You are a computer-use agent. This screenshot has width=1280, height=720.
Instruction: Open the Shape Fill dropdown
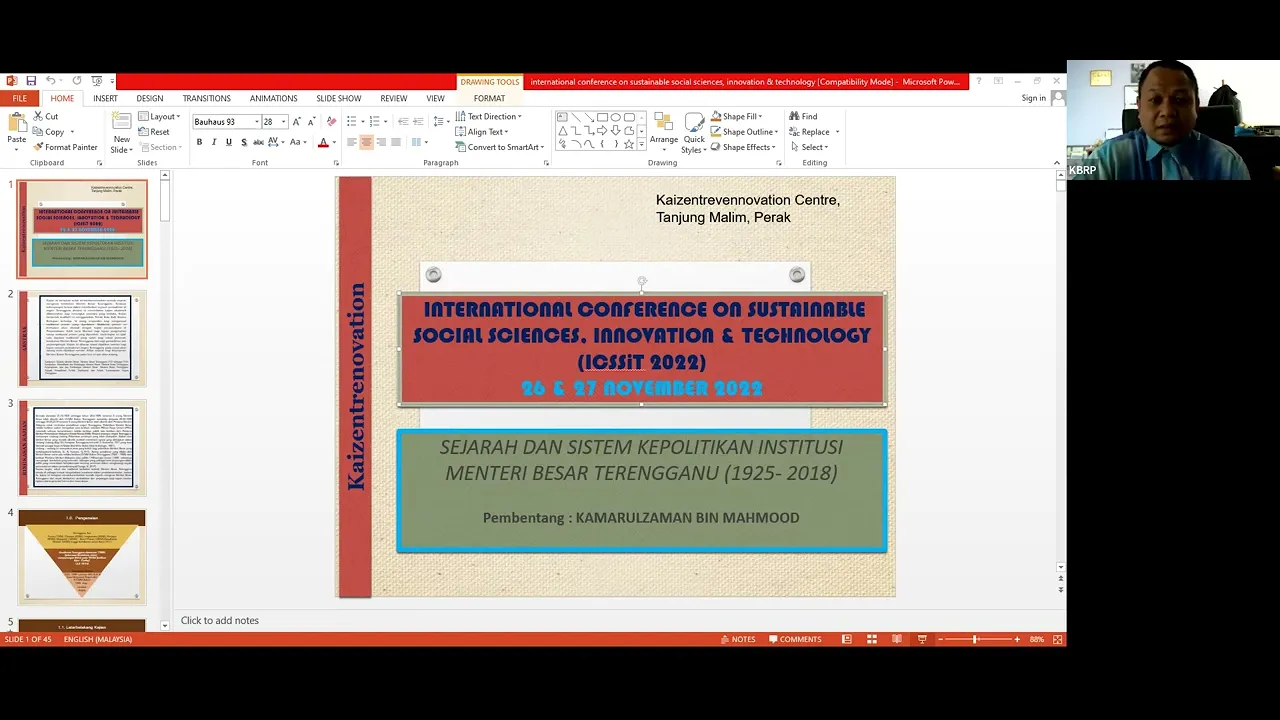click(x=737, y=117)
